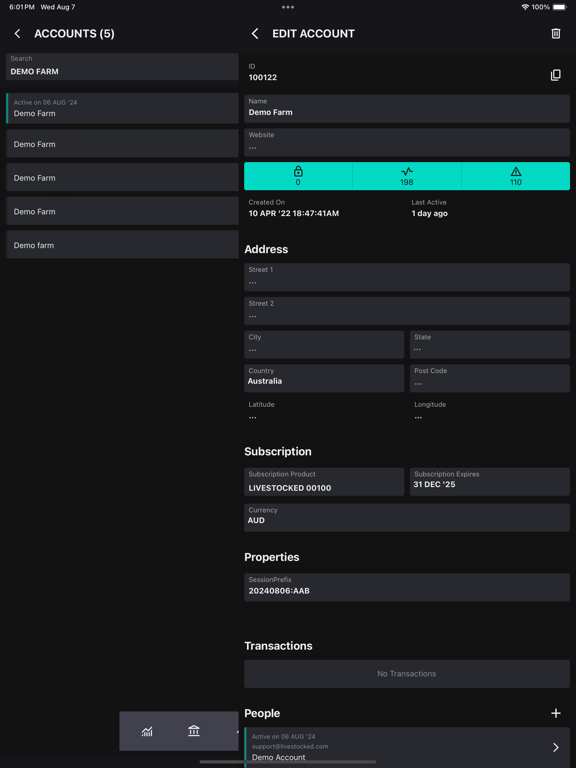Edit the Street 2 field
The image size is (576, 768).
tap(407, 311)
